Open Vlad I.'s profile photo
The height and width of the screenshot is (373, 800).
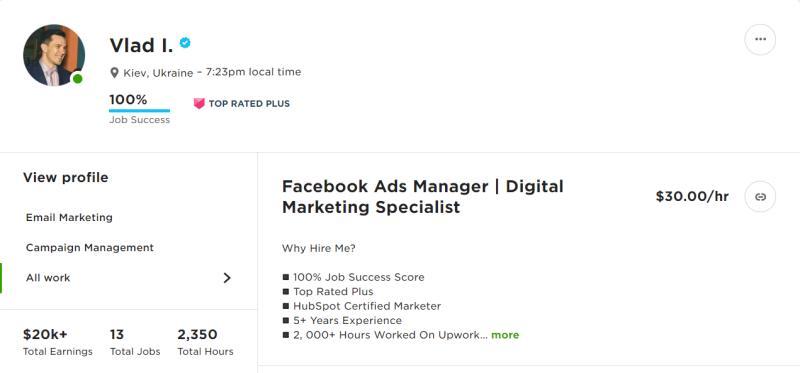[54, 55]
